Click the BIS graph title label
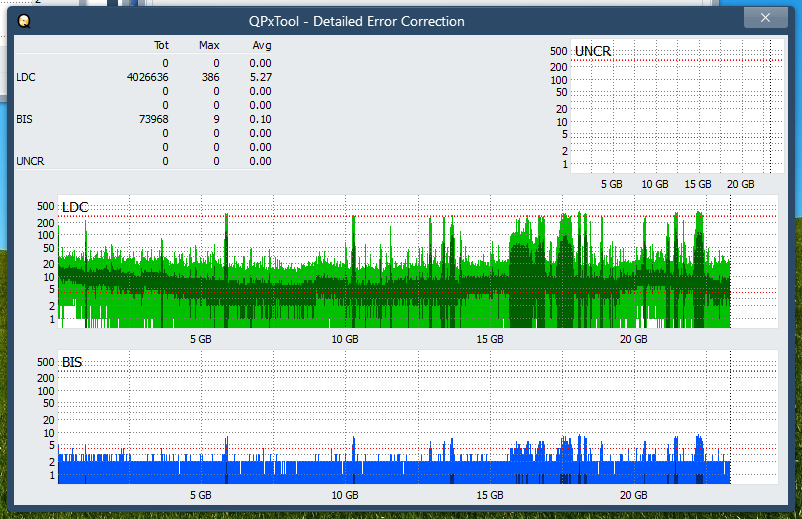This screenshot has width=802, height=519. click(72, 362)
